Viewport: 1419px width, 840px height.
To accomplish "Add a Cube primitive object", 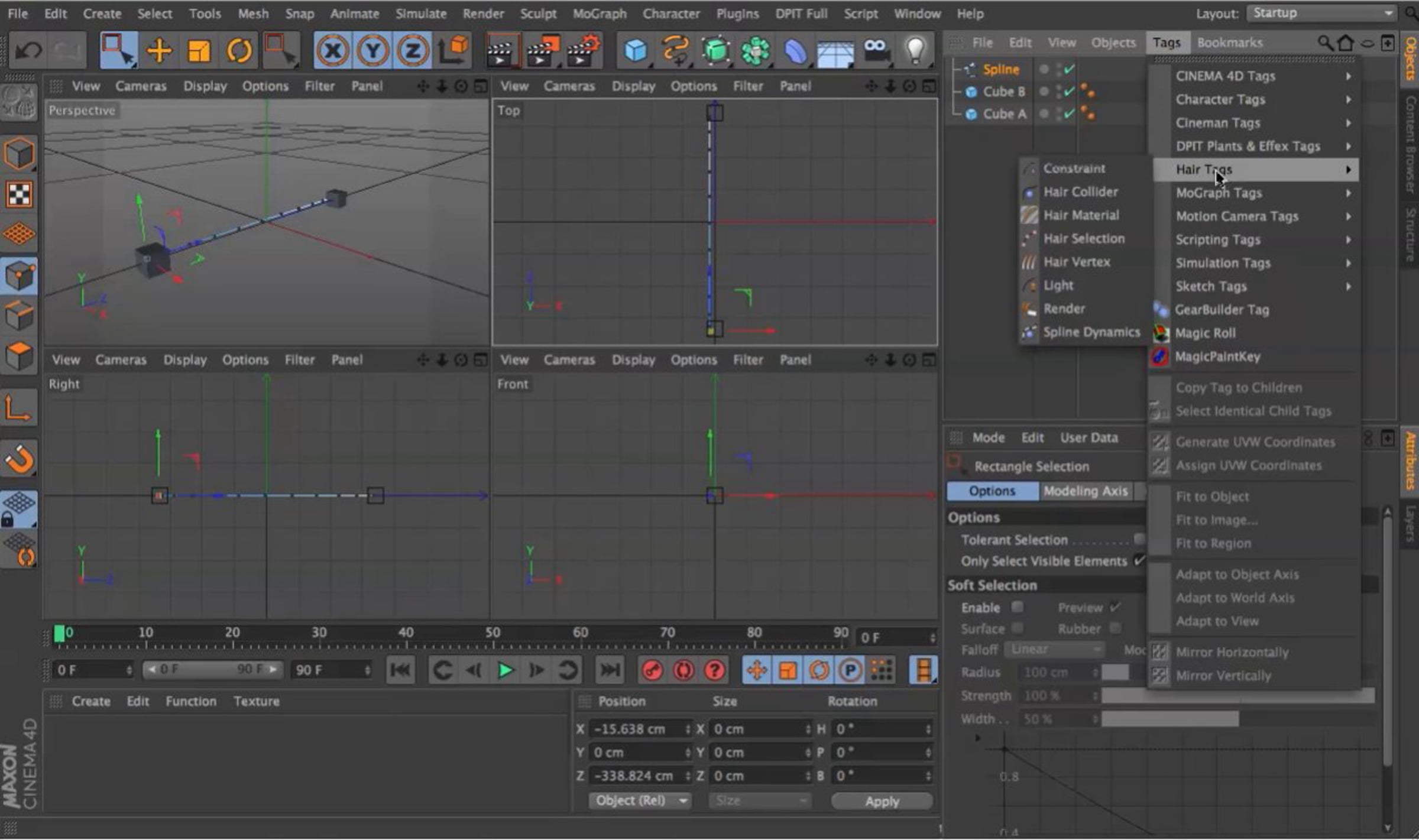I will 636,51.
